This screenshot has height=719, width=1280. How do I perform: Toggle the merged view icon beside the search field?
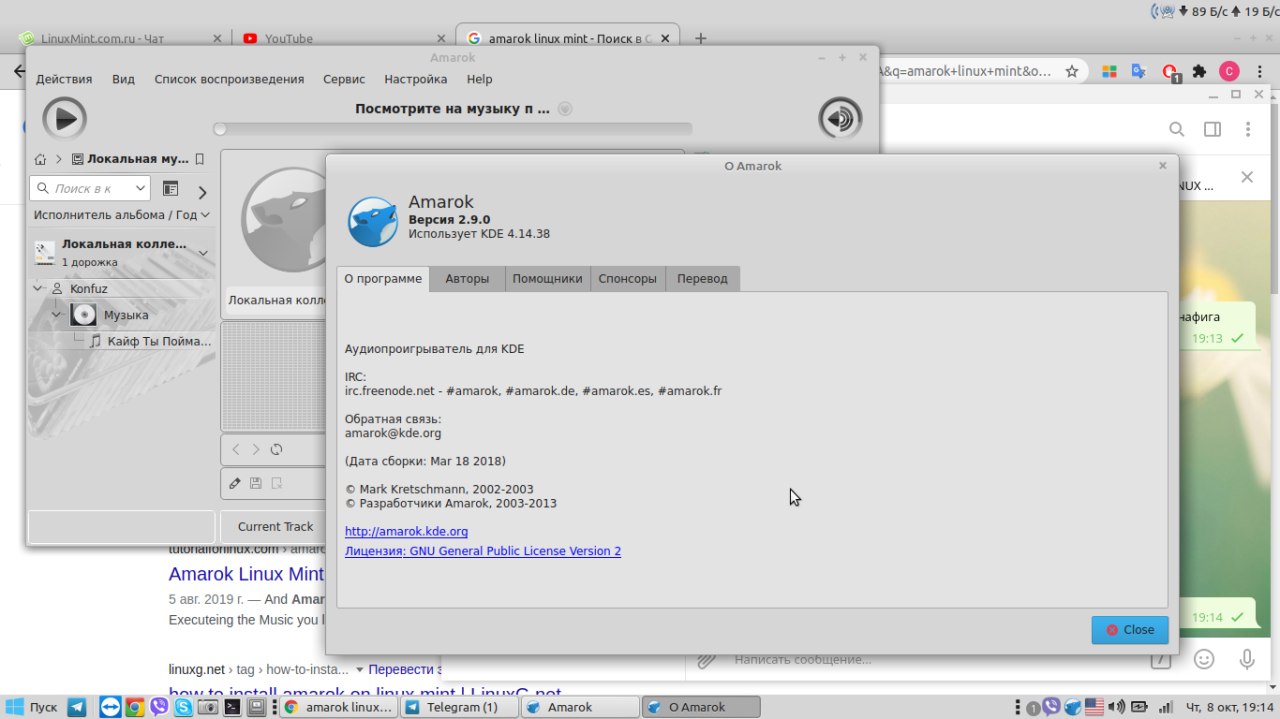(170, 188)
